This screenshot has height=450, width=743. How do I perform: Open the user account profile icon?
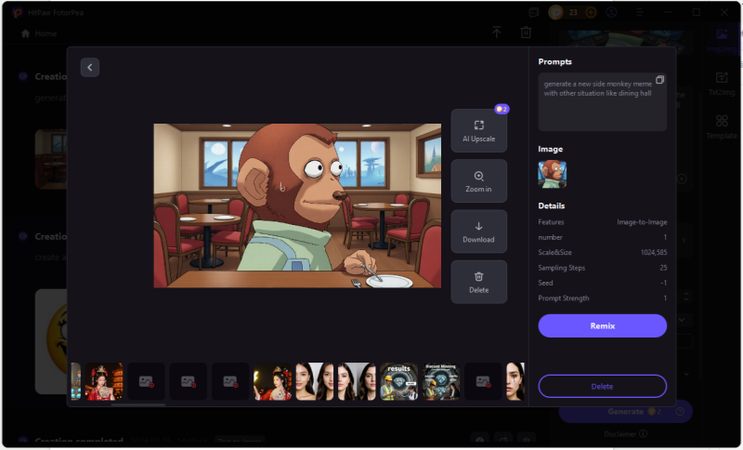(611, 12)
